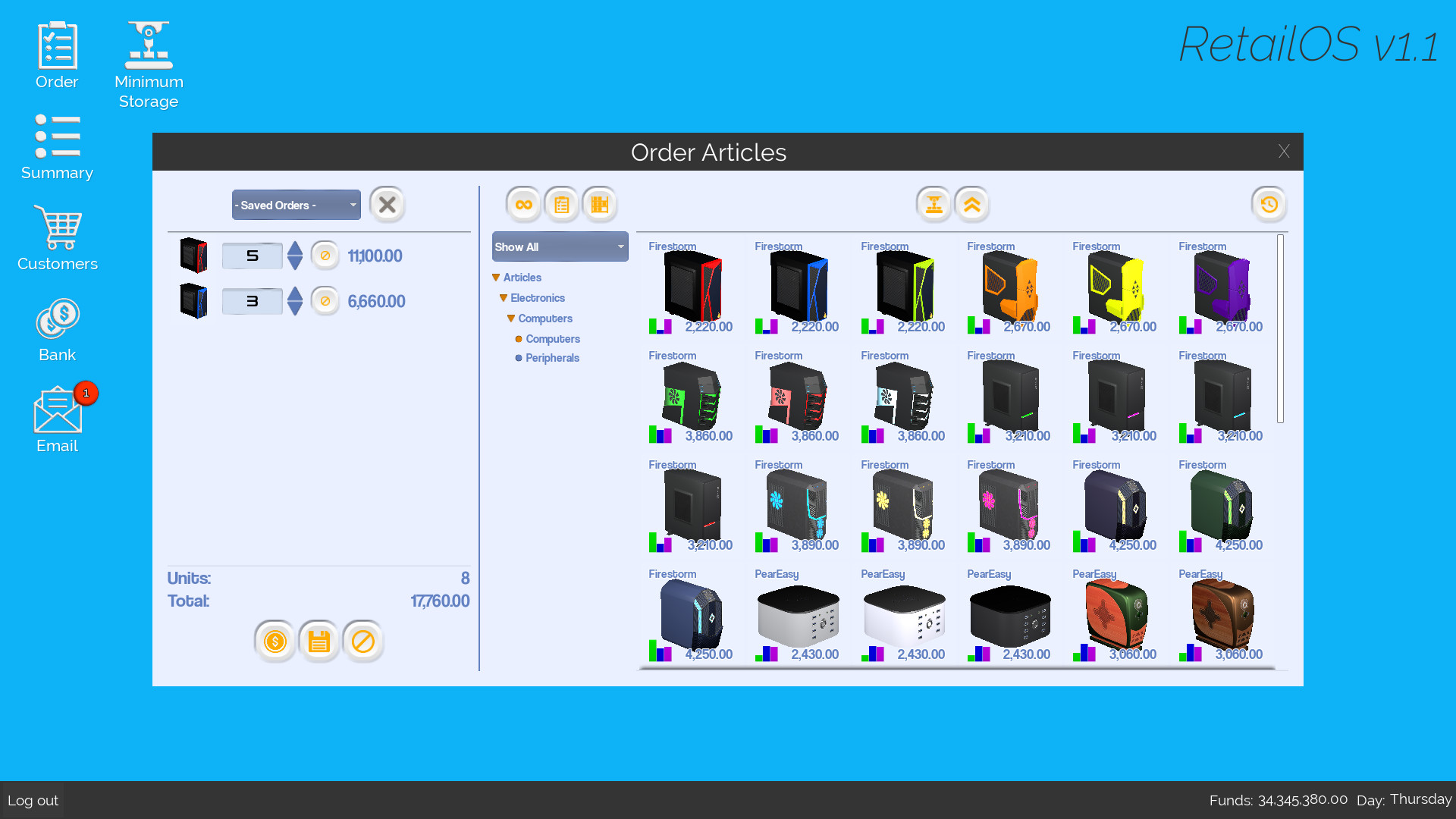1456x819 pixels.
Task: Open Customers management panel
Action: point(57,237)
